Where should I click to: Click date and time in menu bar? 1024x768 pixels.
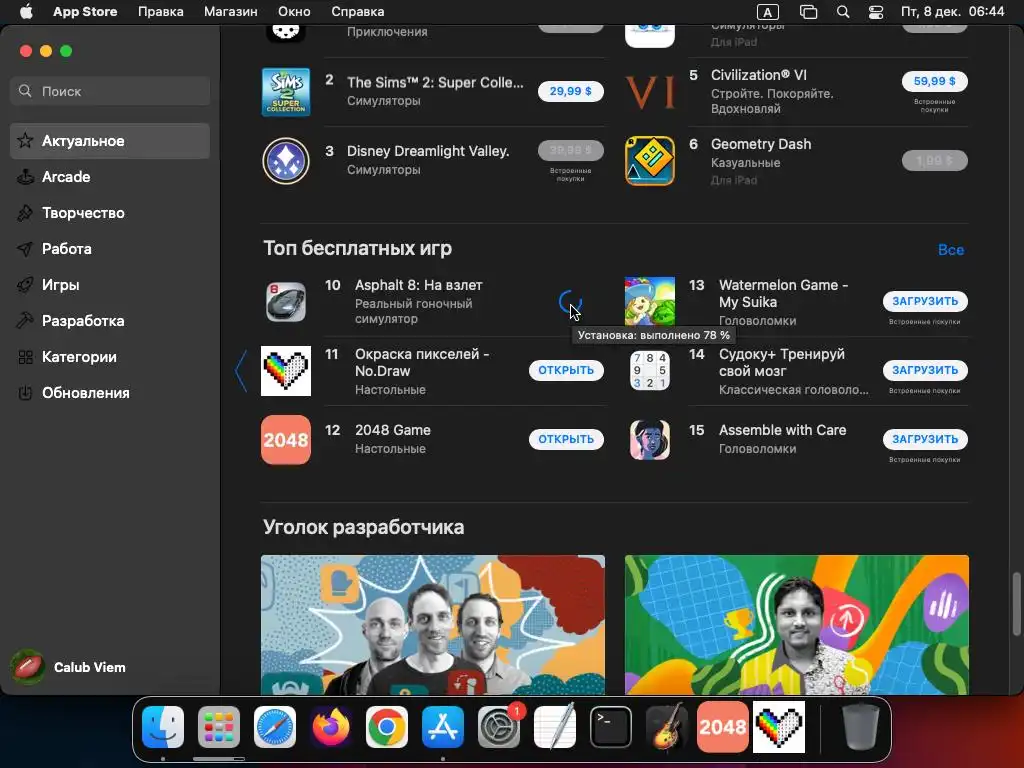click(x=952, y=12)
